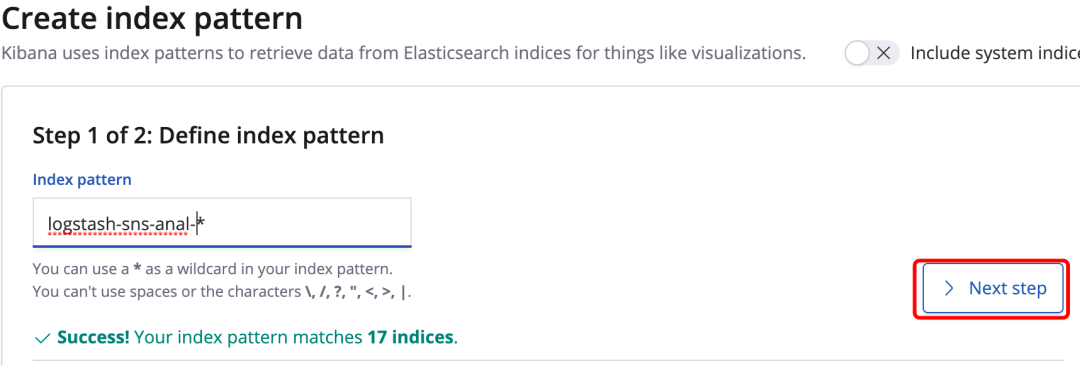Focus the Index pattern input field

pyautogui.click(x=222, y=223)
